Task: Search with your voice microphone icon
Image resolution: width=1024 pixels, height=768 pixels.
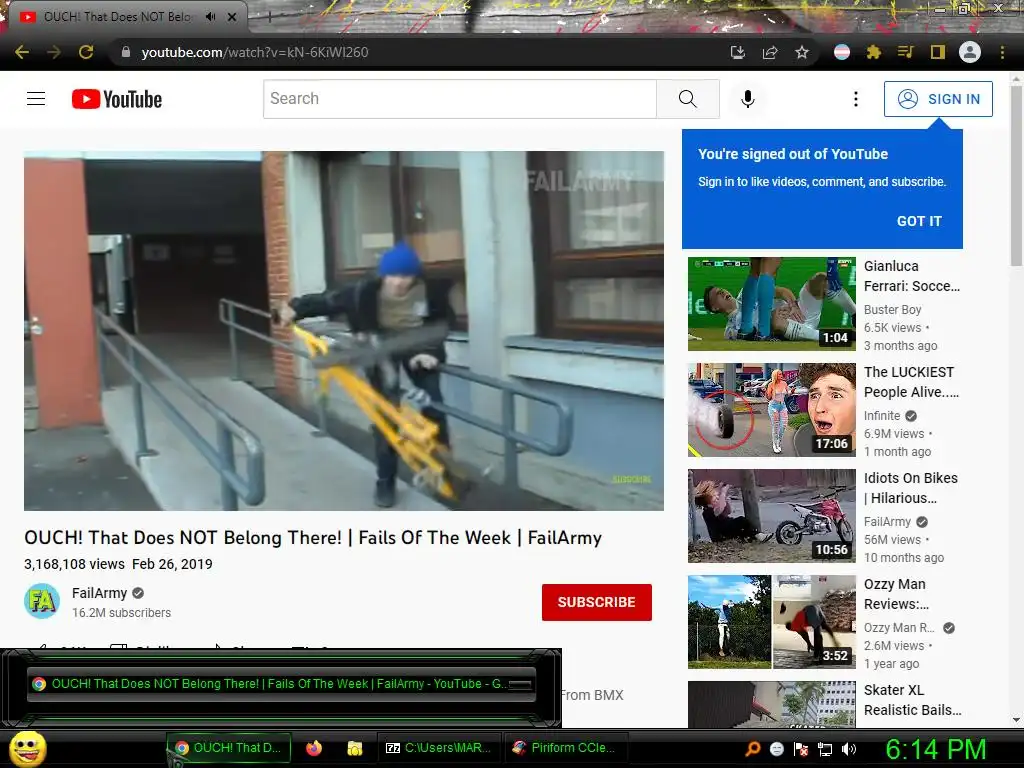Action: (x=748, y=99)
